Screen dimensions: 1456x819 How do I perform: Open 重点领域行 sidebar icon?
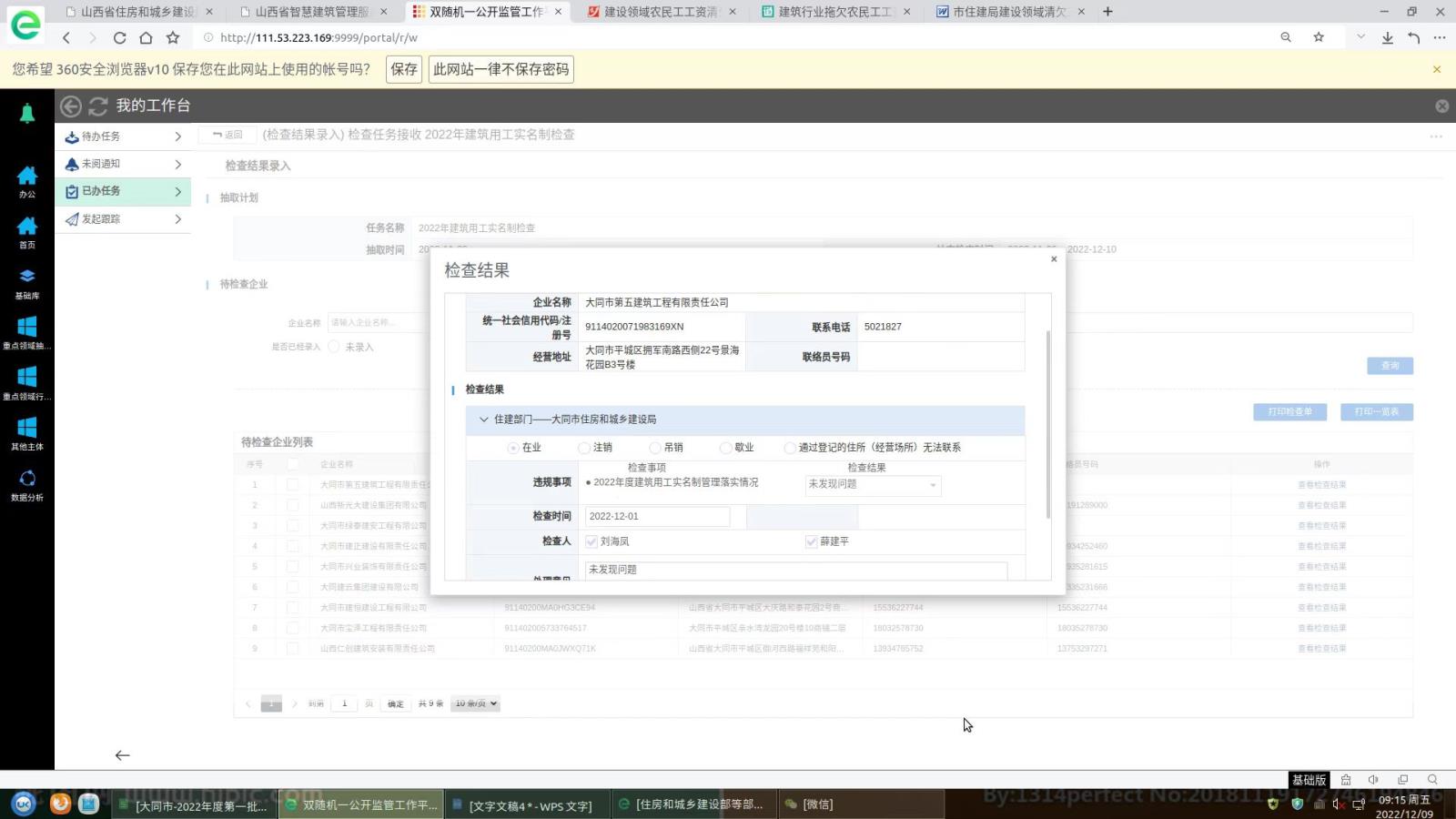point(27,383)
